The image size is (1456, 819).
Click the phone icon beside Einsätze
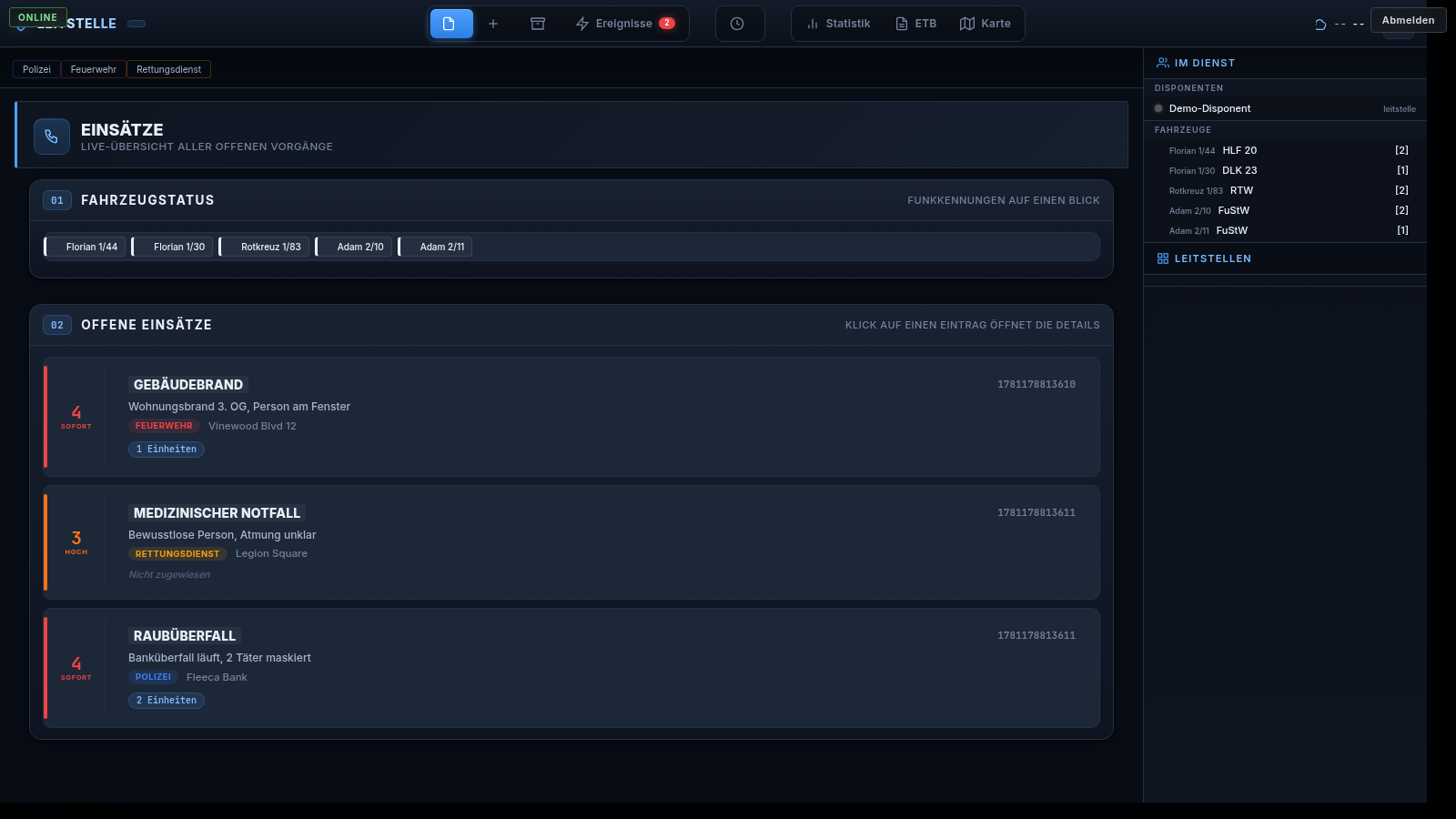click(x=52, y=136)
